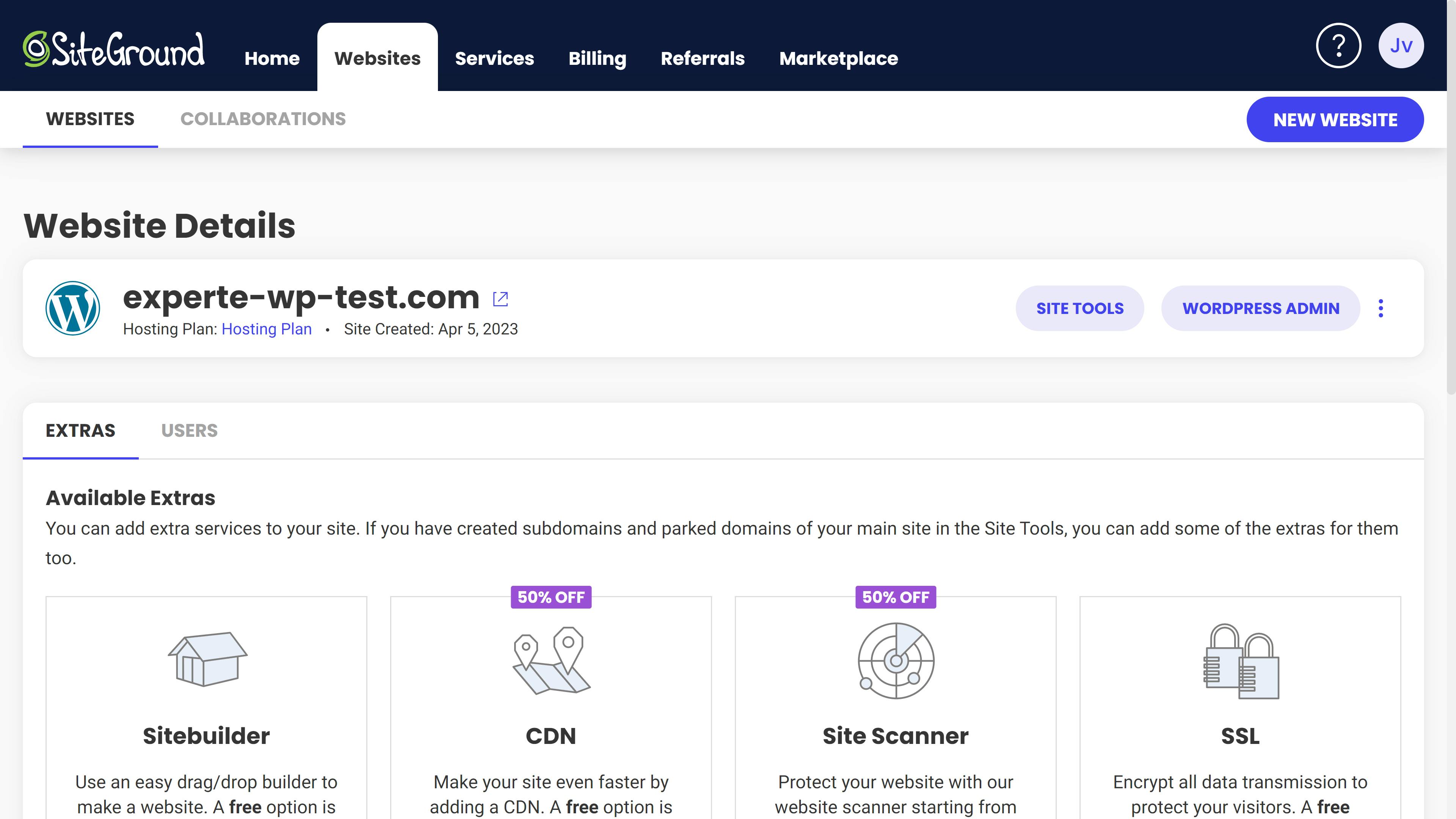The width and height of the screenshot is (1456, 819).
Task: Open the help question mark icon
Action: (1338, 46)
